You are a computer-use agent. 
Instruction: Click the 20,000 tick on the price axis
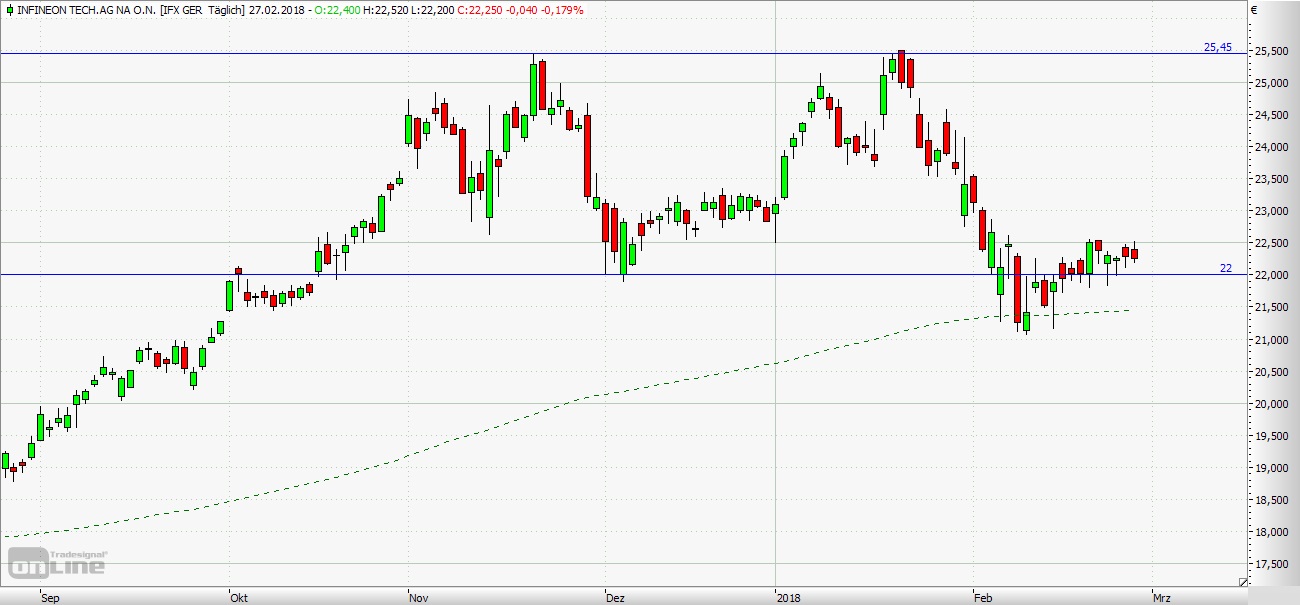1274,404
